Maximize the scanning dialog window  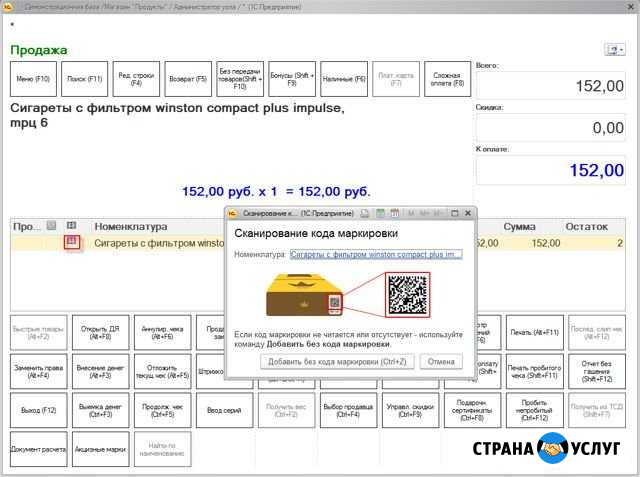(x=455, y=213)
